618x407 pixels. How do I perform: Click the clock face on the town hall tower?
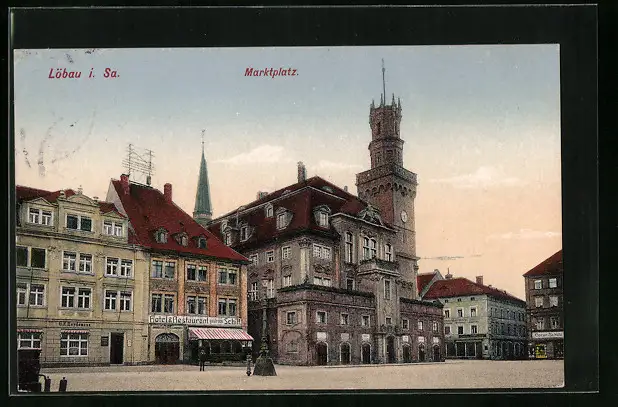(x=403, y=216)
